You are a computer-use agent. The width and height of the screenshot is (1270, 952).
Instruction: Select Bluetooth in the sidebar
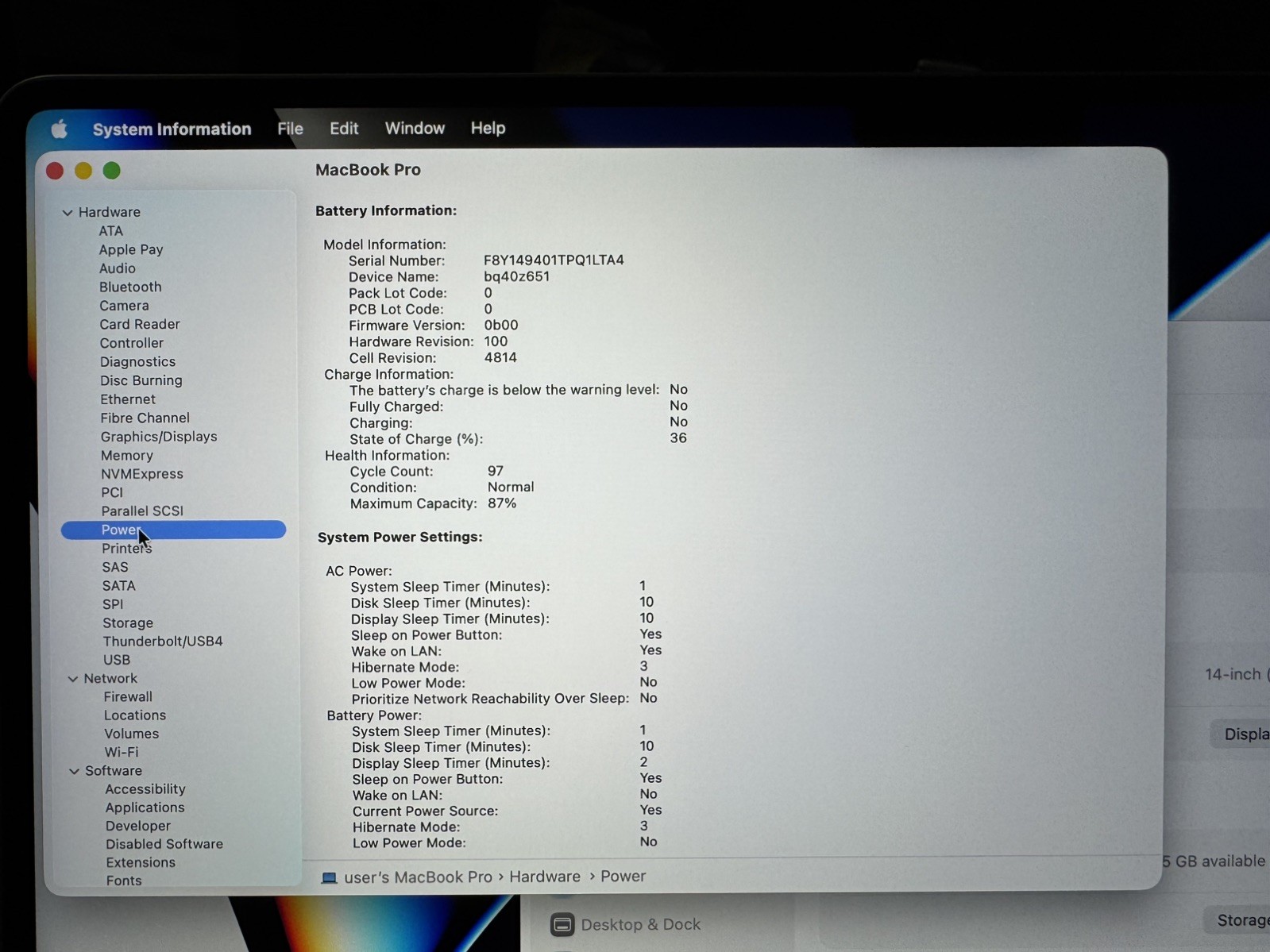tap(130, 287)
